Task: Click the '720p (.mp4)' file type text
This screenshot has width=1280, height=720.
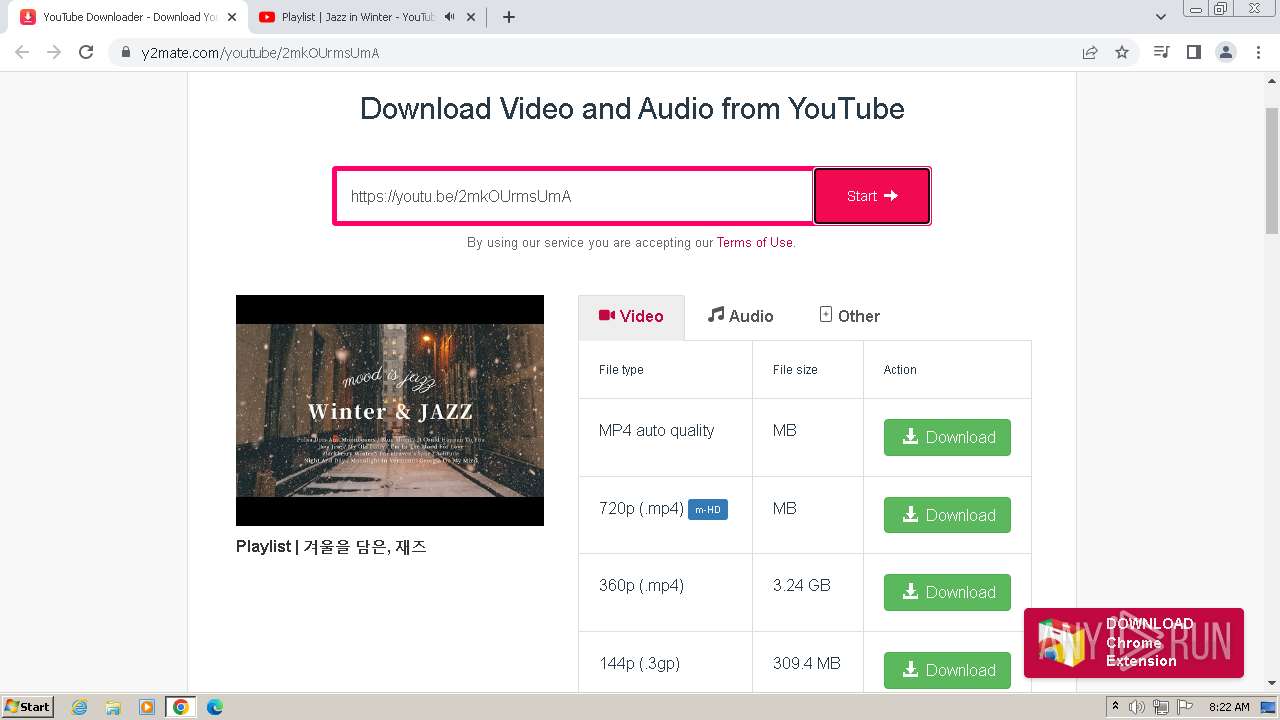Action: click(642, 508)
